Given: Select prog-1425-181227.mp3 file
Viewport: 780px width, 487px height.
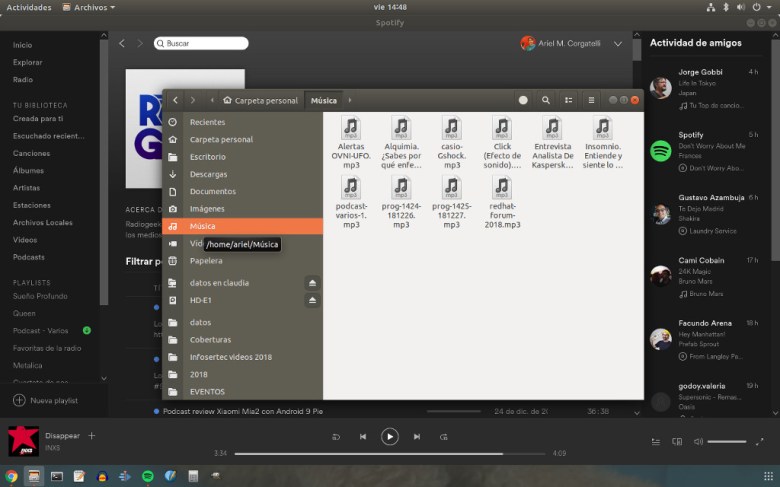Looking at the screenshot, I should pos(452,201).
